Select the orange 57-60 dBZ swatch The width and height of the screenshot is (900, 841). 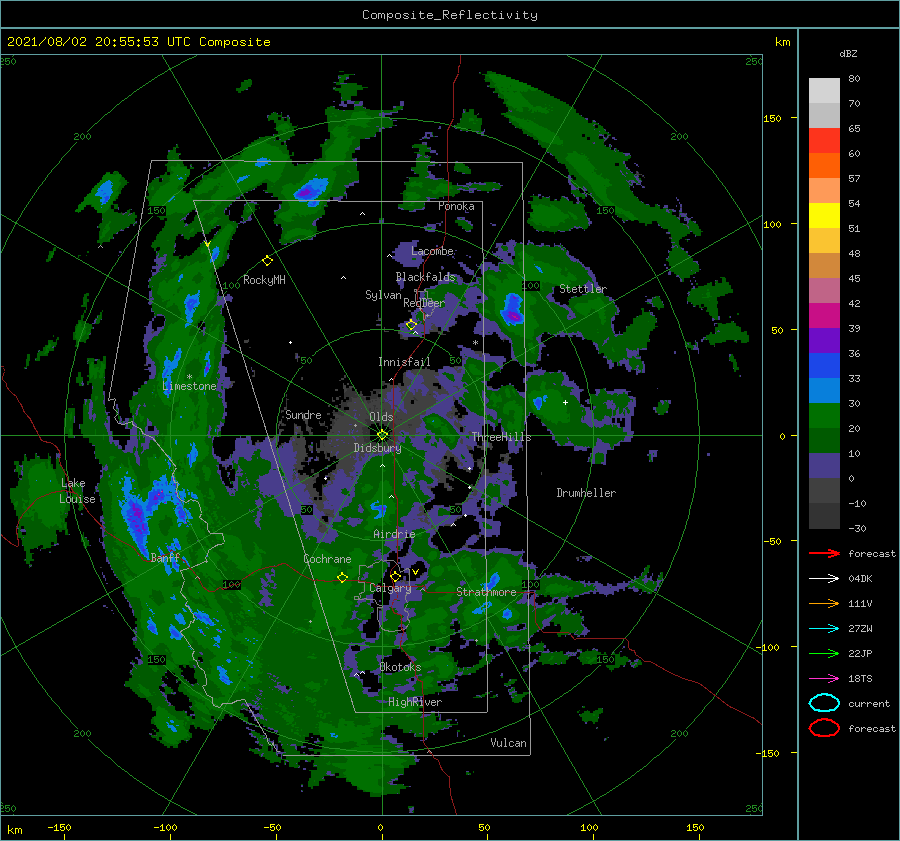824,166
